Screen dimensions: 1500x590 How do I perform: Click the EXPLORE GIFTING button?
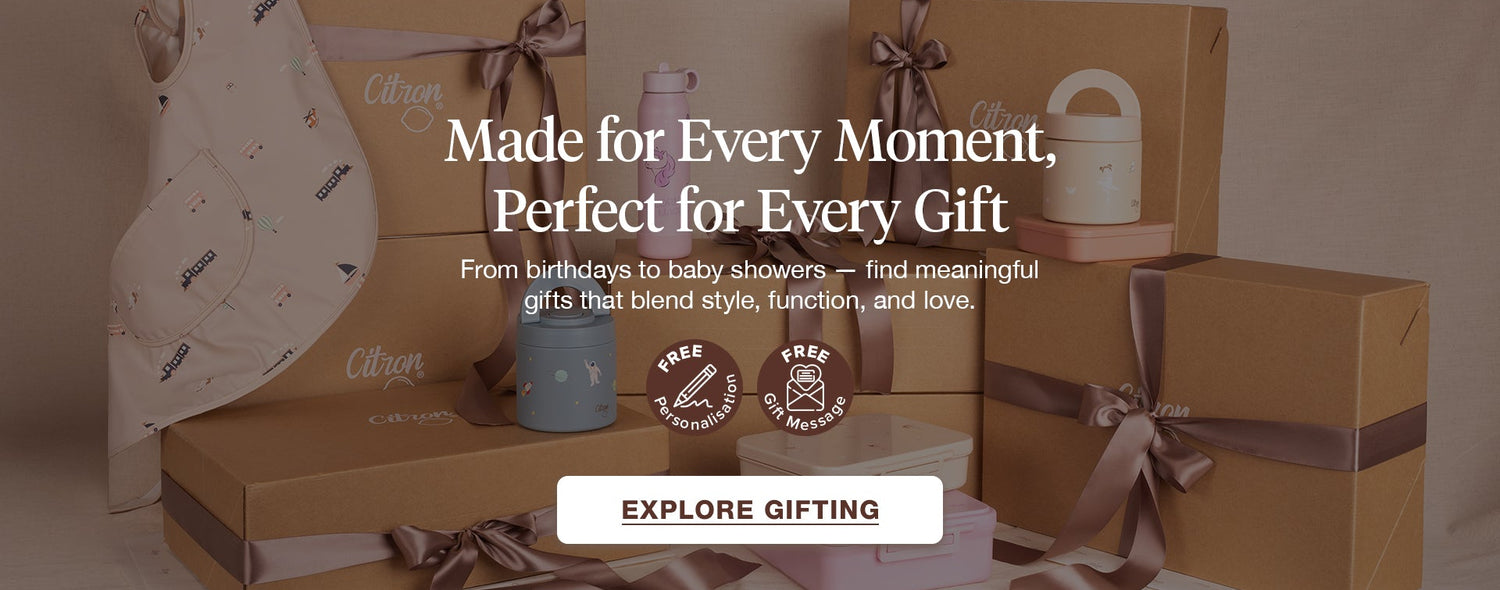click(750, 510)
